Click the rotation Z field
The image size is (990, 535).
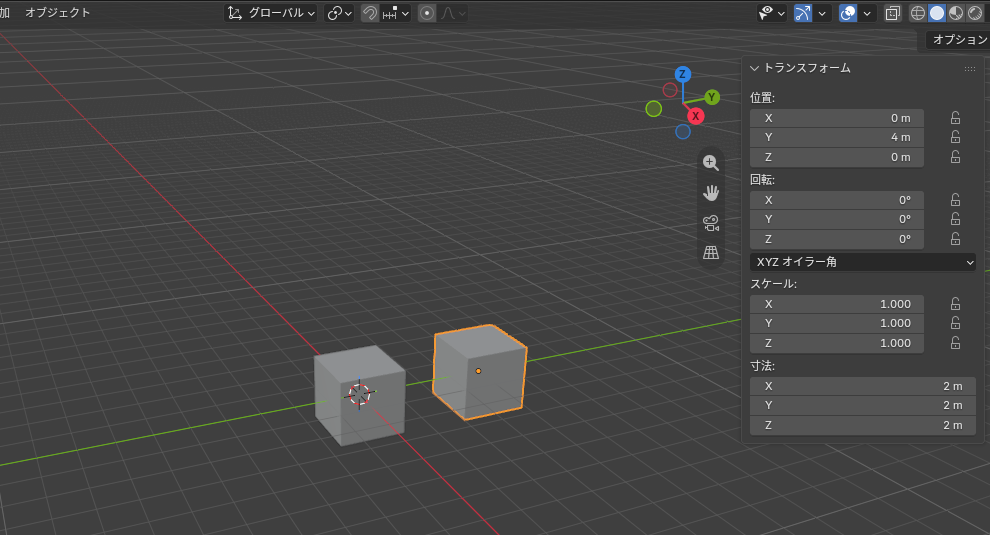pos(837,239)
